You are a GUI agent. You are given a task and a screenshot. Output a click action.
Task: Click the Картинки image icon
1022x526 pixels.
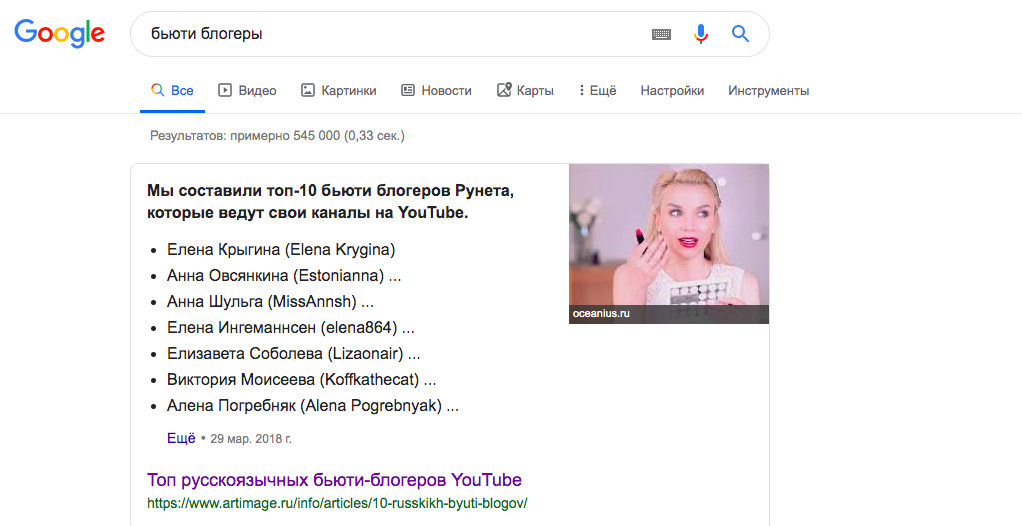pyautogui.click(x=308, y=90)
